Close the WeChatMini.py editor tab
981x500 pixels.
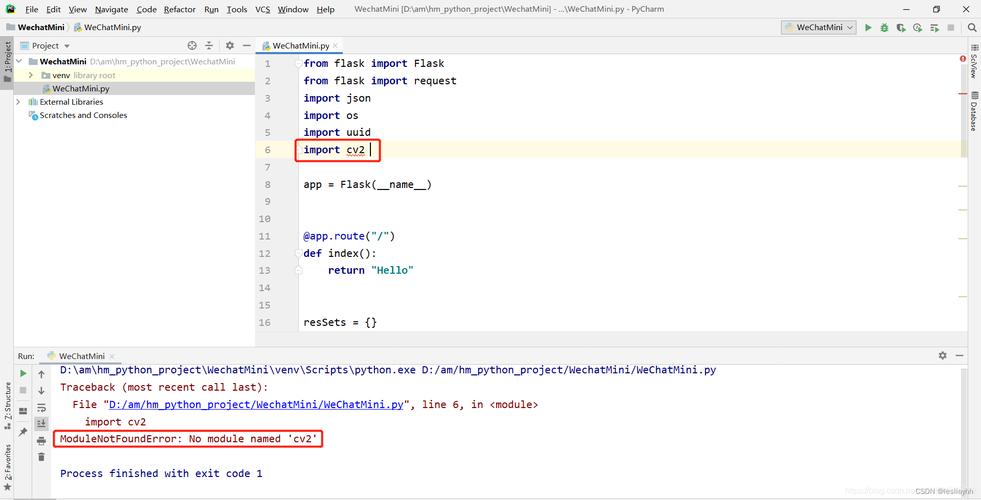(335, 46)
